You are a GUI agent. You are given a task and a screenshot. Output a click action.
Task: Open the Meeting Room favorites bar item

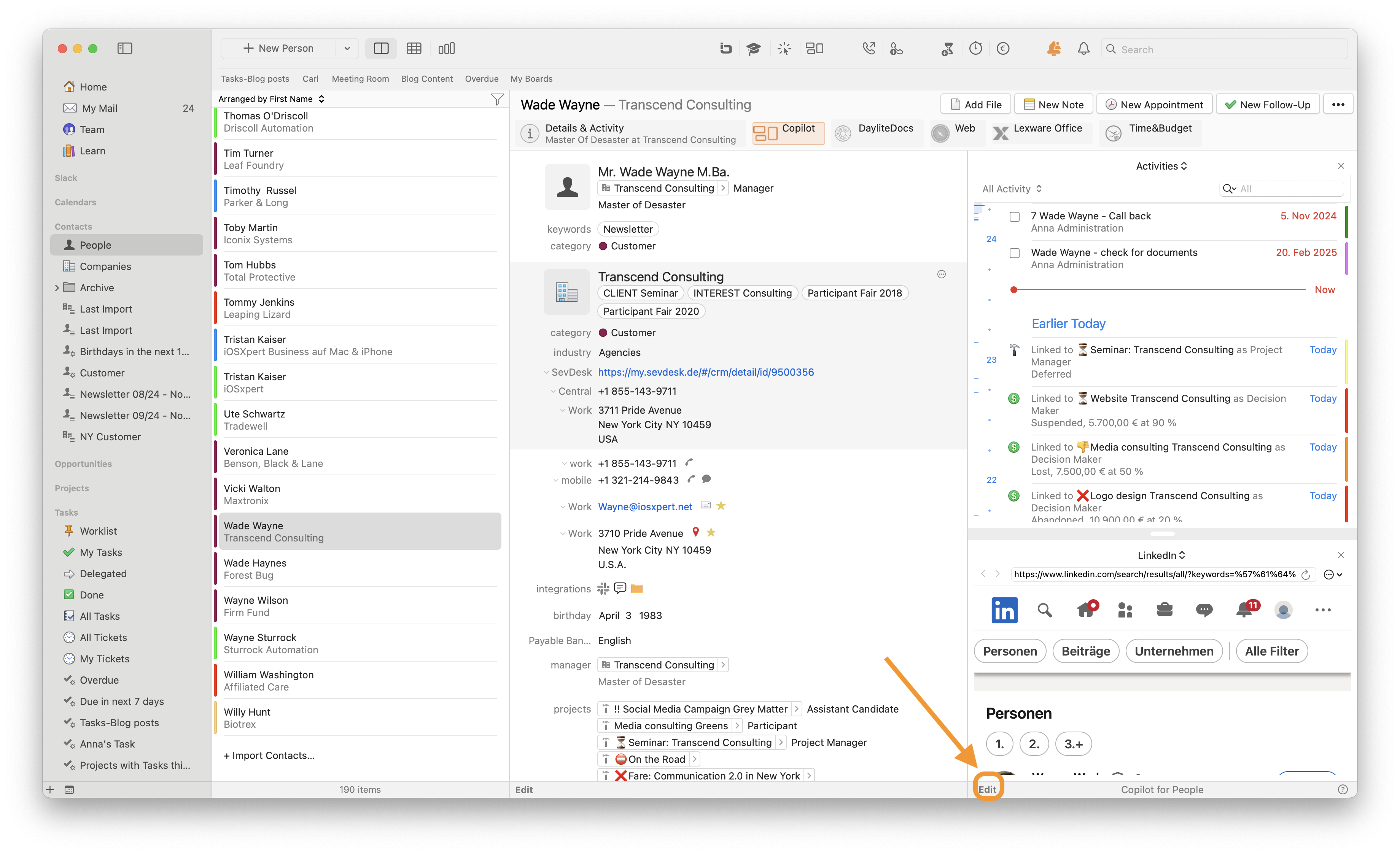[x=360, y=79]
